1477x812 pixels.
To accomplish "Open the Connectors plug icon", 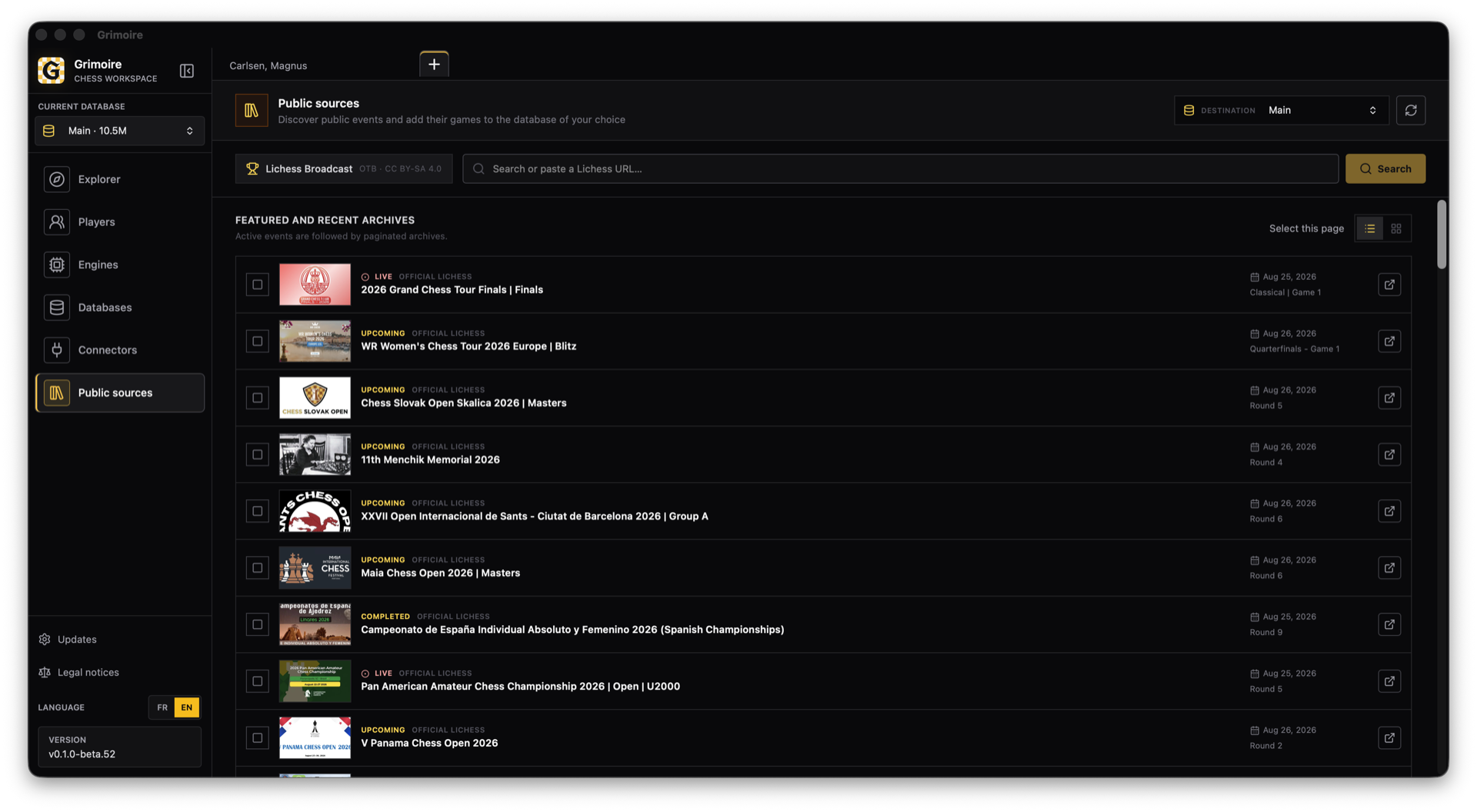I will tap(57, 350).
